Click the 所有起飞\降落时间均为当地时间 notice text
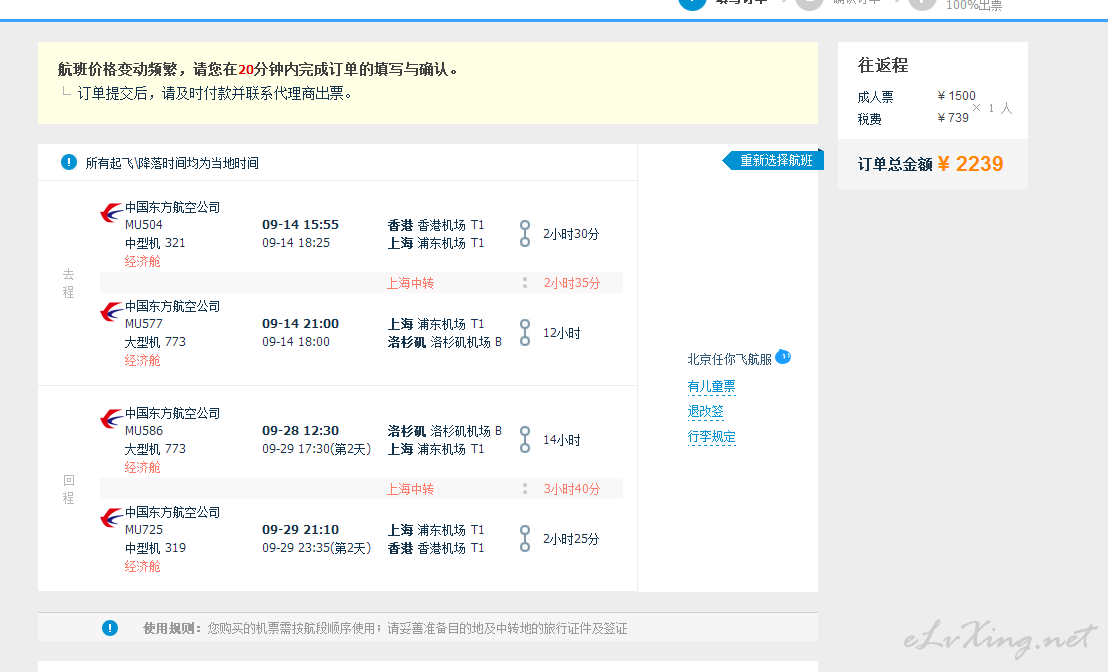Viewport: 1108px width, 672px height. (x=172, y=163)
